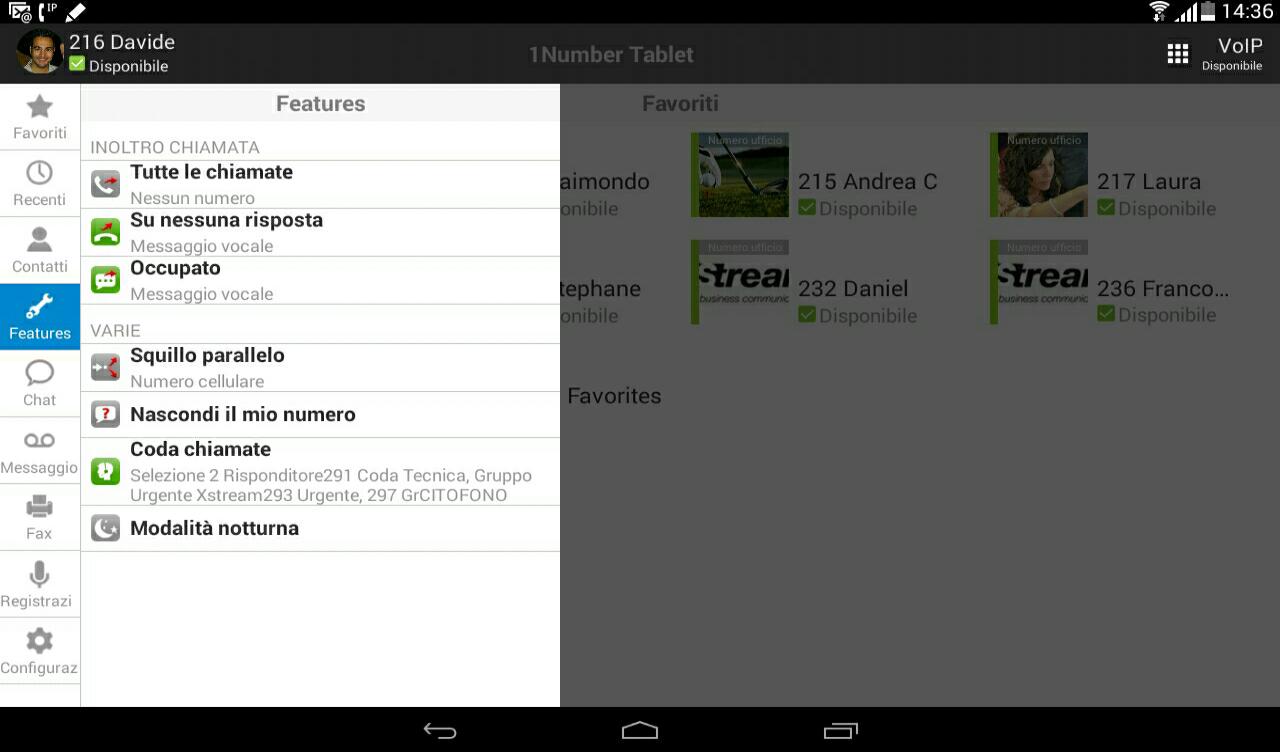Viewport: 1280px width, 752px height.
Task: Open Configuraz gear icon
Action: pos(40,652)
